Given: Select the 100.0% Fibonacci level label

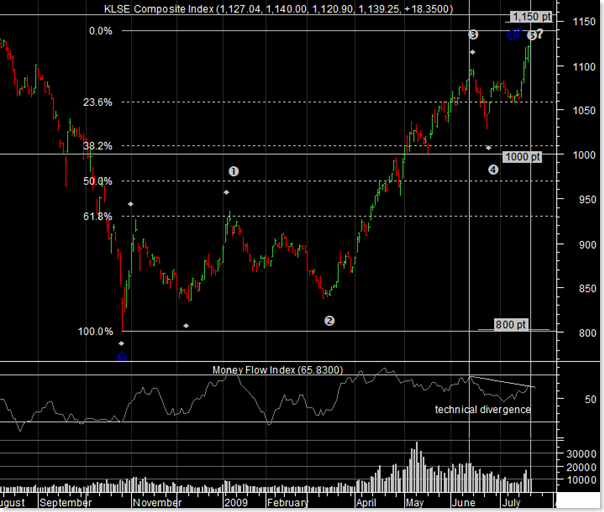Looking at the screenshot, I should click(96, 331).
